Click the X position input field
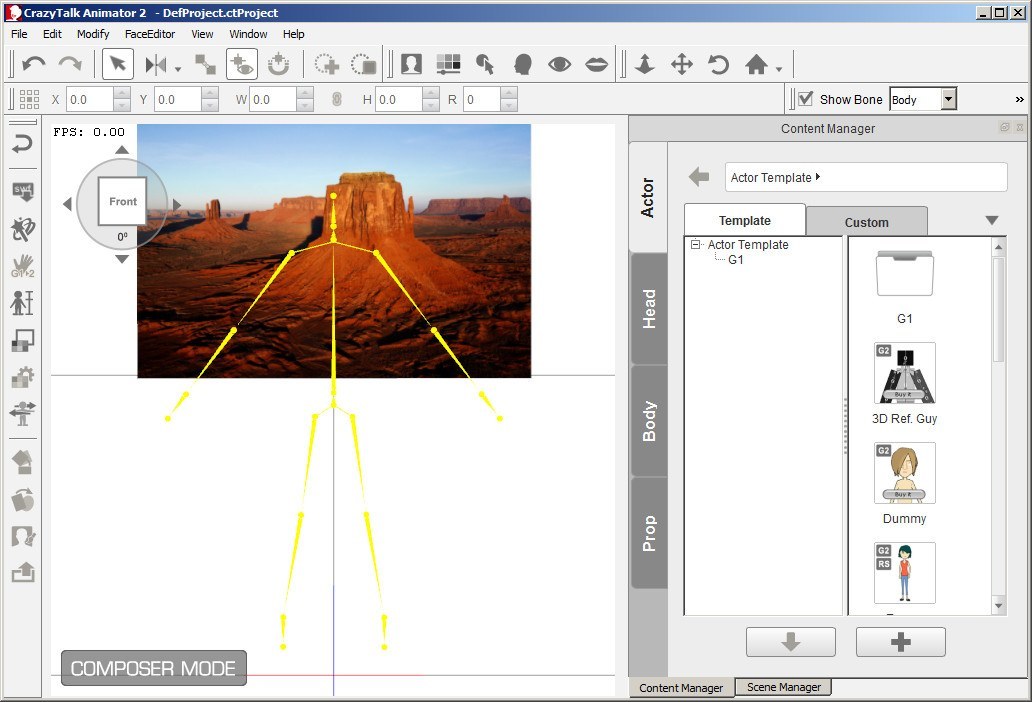1032x702 pixels. pos(90,99)
